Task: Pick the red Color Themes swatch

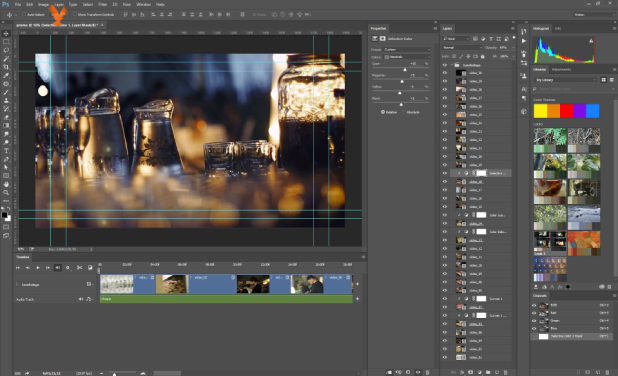Action: 566,111
